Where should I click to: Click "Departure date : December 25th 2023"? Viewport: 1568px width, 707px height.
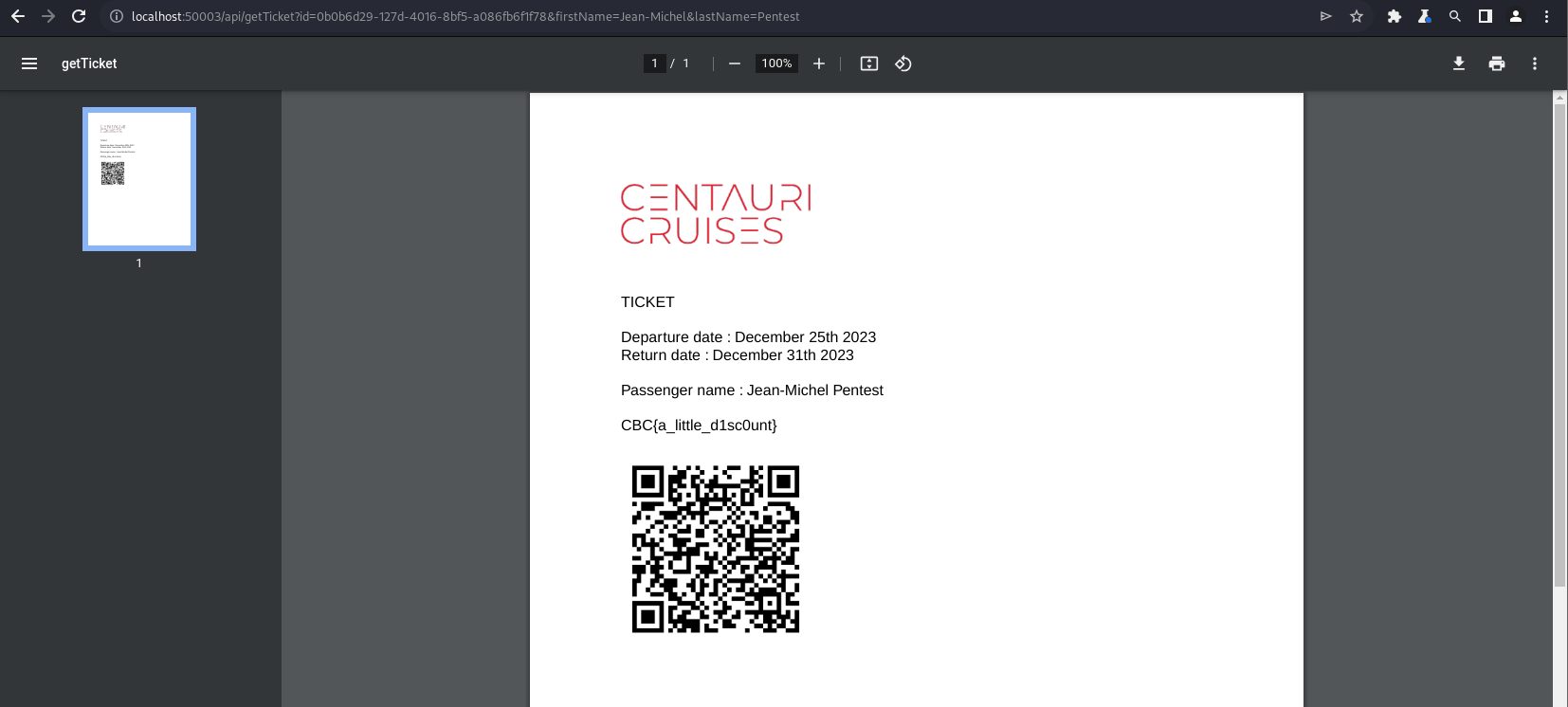coord(748,337)
